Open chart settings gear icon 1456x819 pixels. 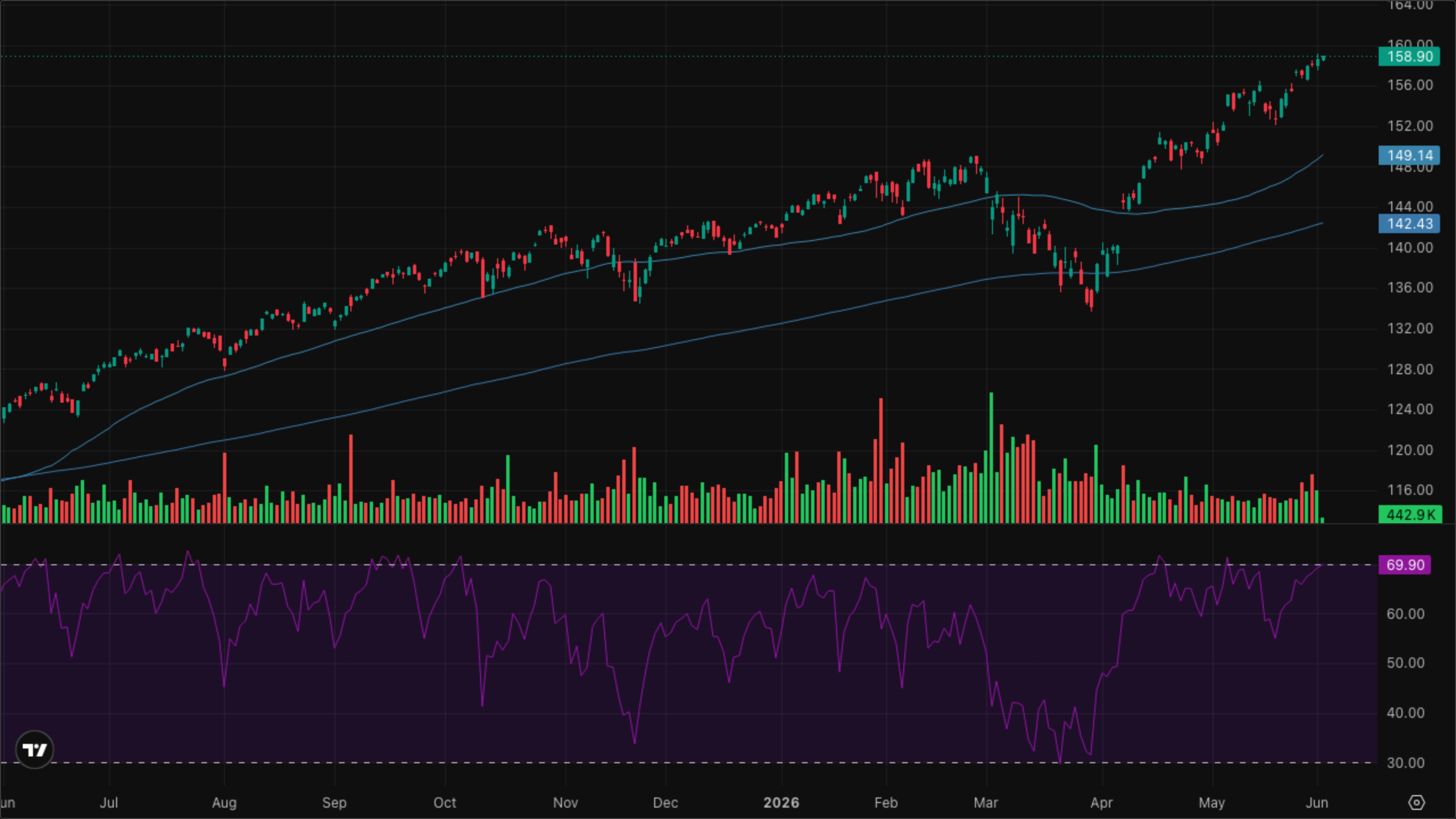(1416, 803)
